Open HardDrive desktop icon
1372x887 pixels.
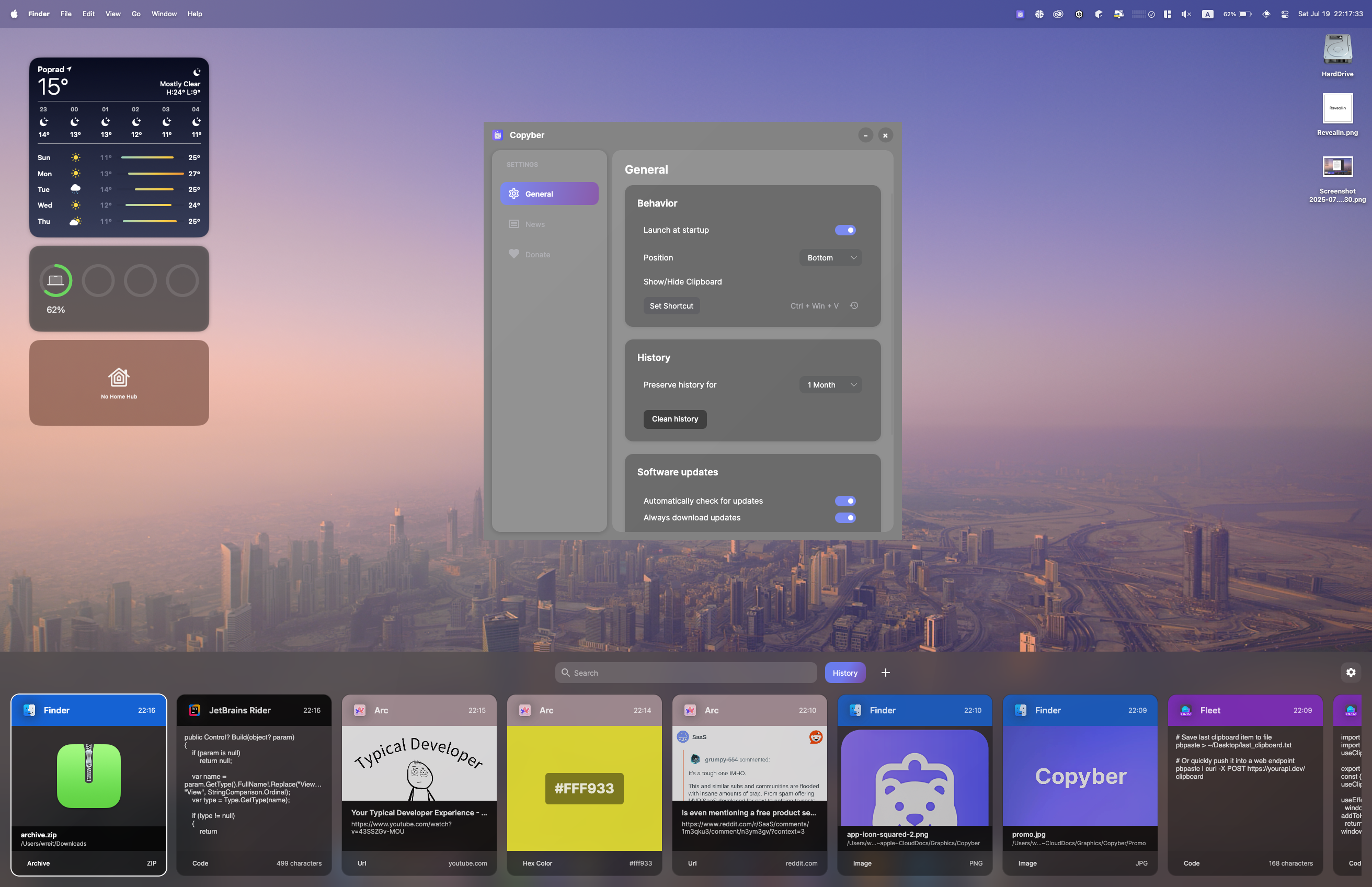[x=1337, y=50]
